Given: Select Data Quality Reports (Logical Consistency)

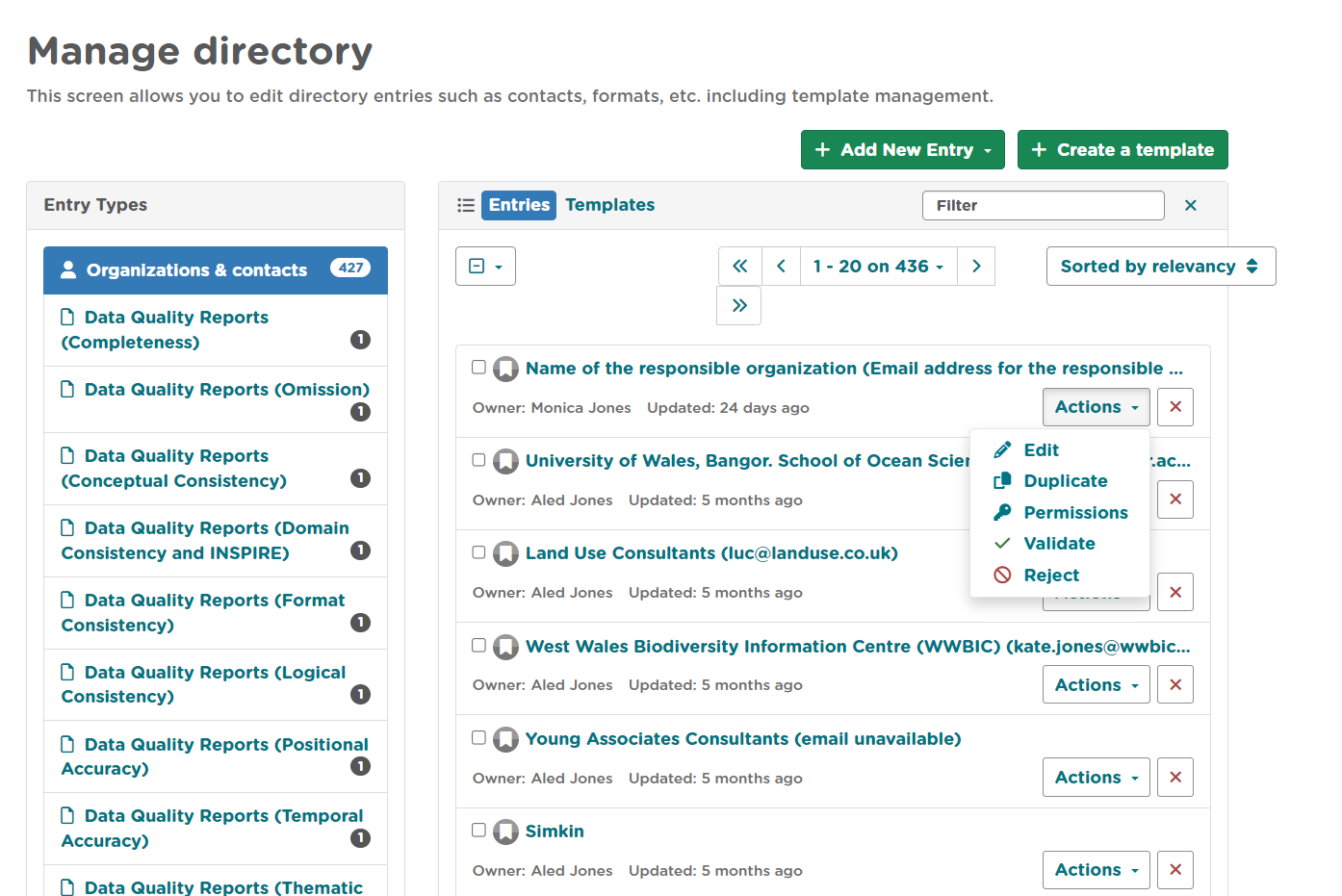Looking at the screenshot, I should 216,684.
